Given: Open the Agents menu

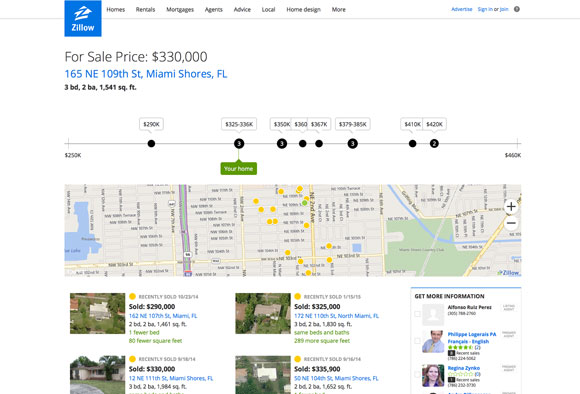Looking at the screenshot, I should click(214, 10).
